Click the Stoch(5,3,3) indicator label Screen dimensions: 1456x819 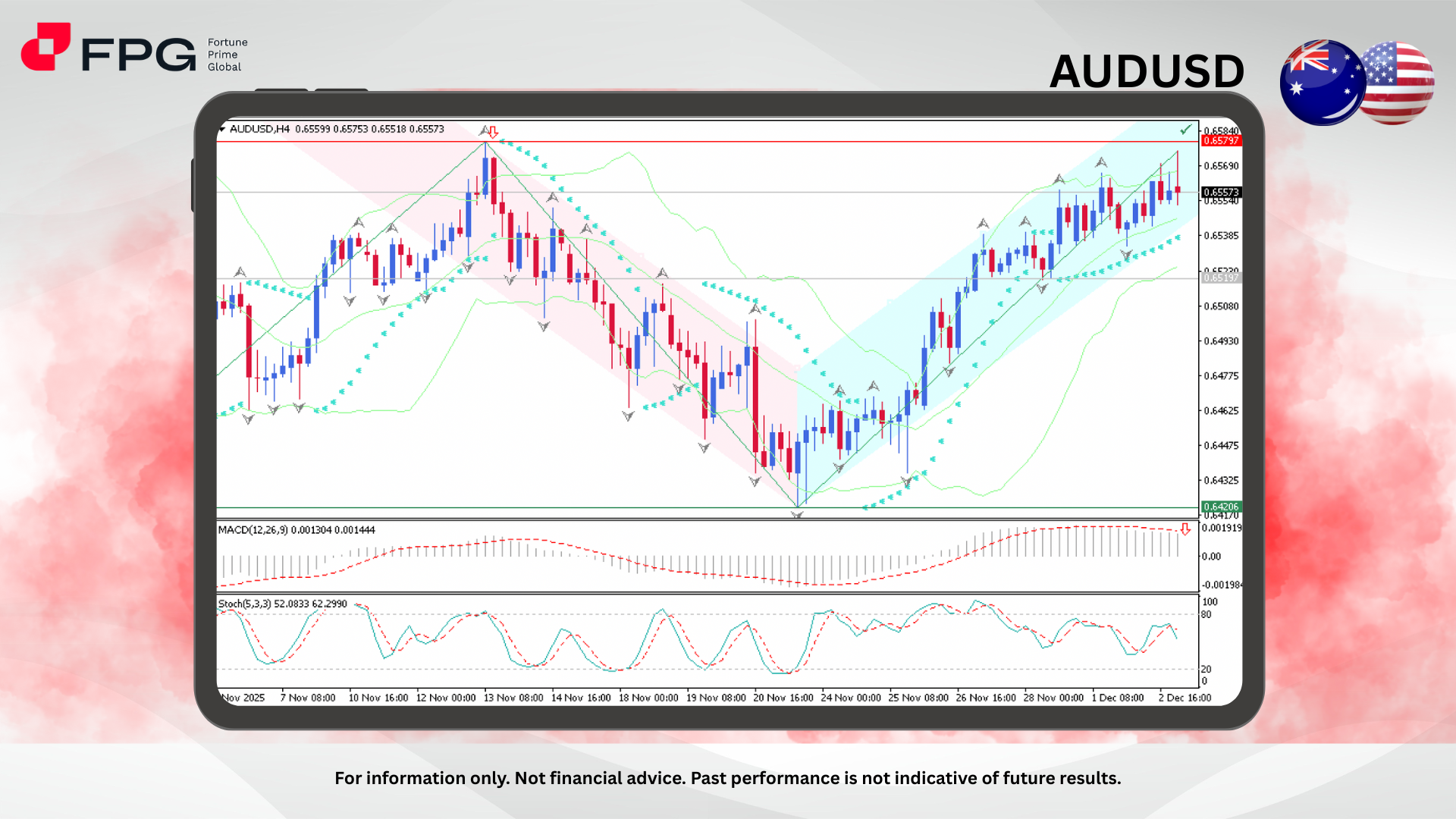(244, 604)
